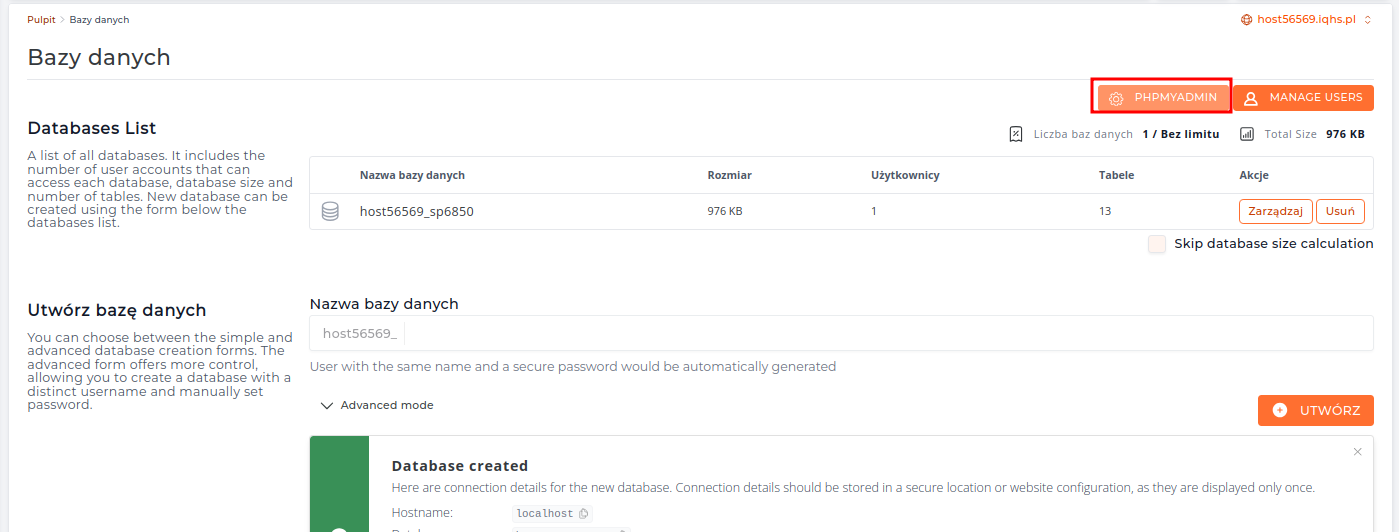
Task: Sort by Rozmiar column header
Action: [729, 175]
